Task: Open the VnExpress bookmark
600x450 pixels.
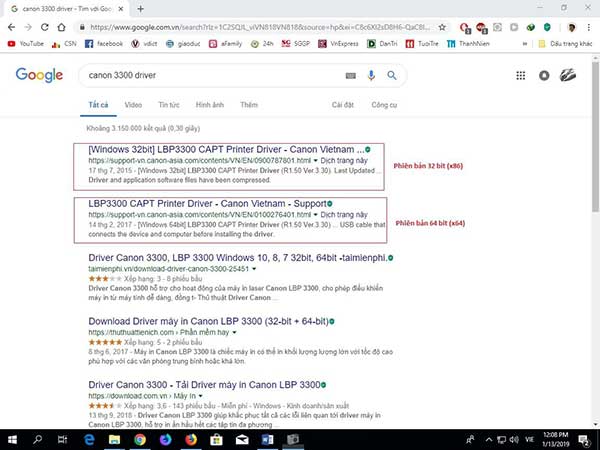Action: click(x=339, y=44)
